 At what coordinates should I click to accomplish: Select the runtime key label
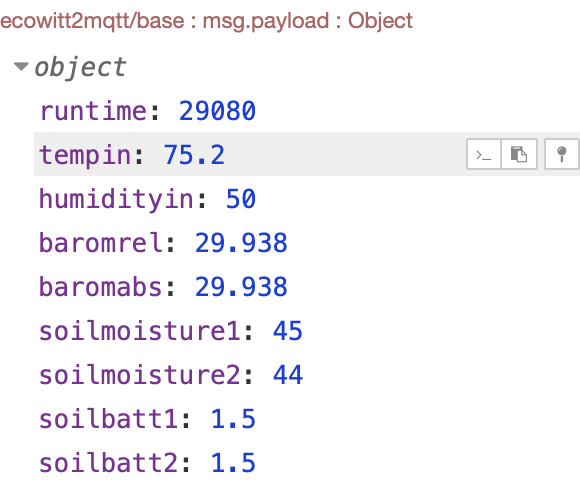pos(93,111)
